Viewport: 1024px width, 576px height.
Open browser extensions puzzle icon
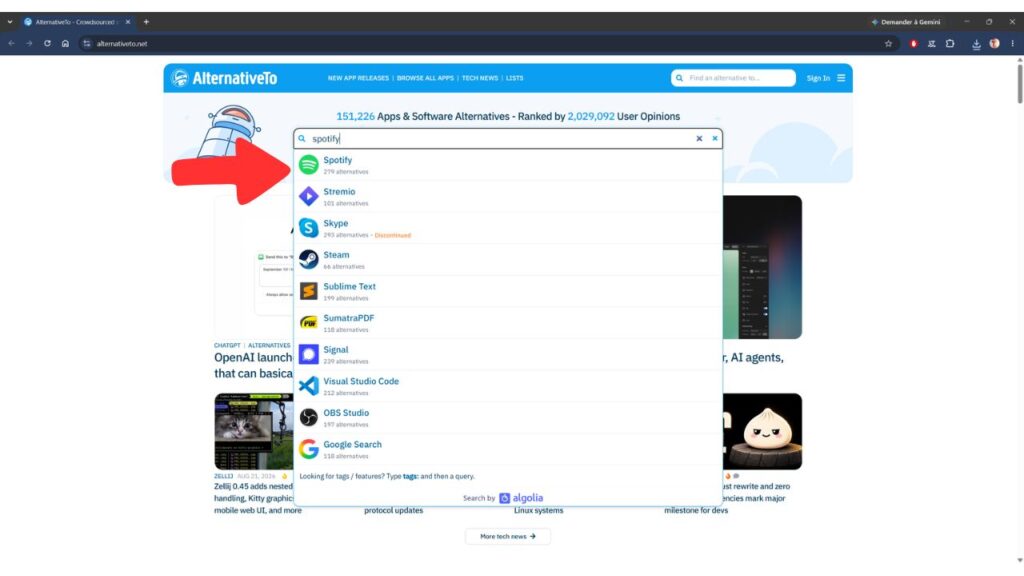[950, 44]
